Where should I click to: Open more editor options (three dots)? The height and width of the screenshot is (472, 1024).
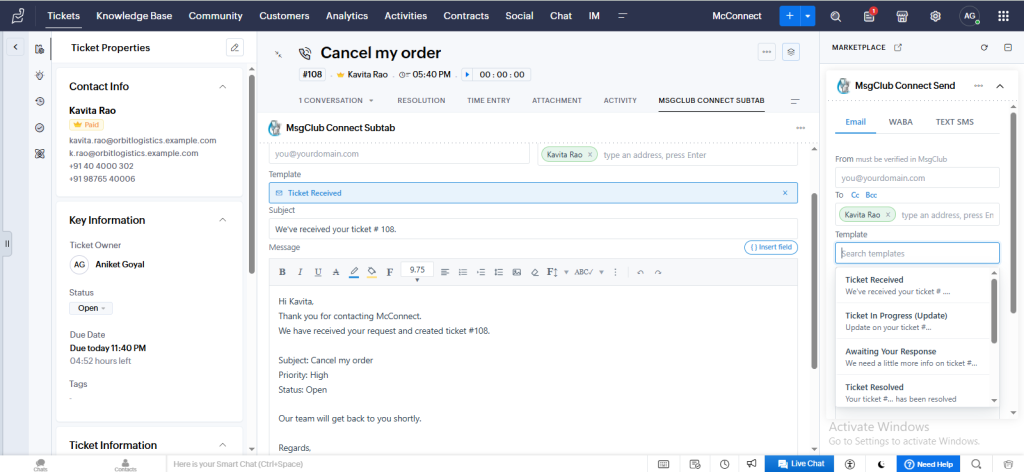coord(615,272)
